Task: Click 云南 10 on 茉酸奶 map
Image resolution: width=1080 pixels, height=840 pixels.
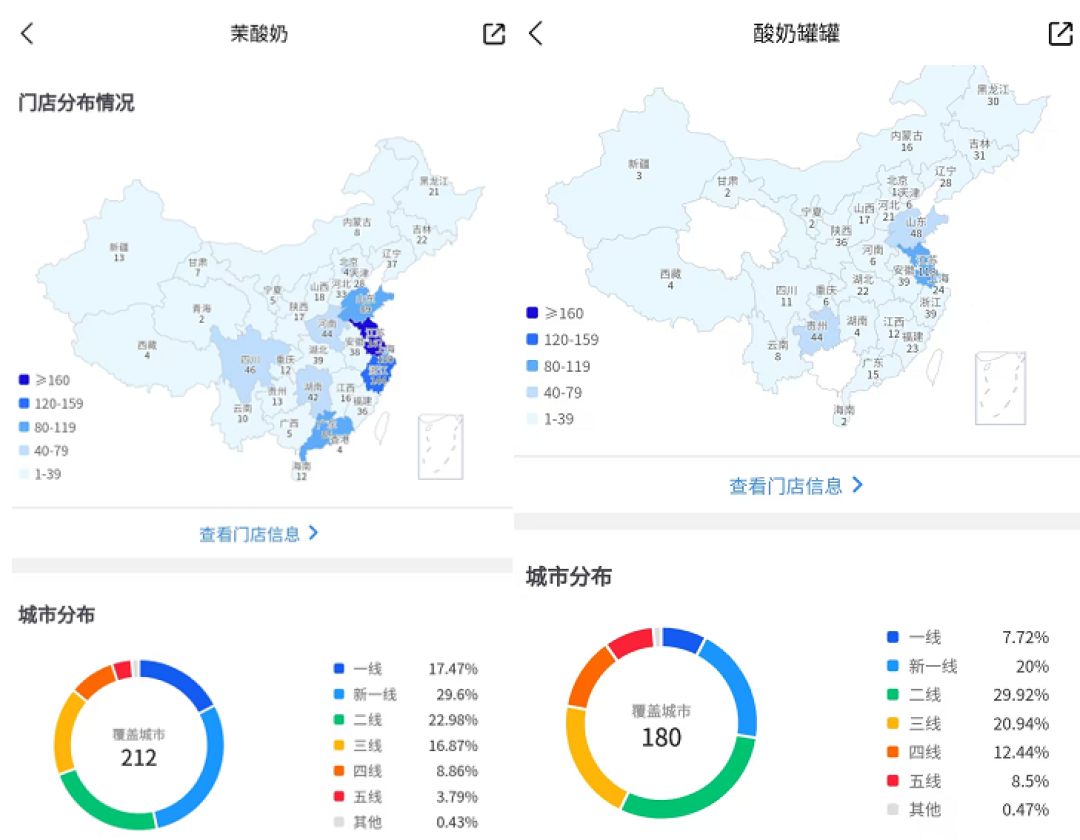Action: pyautogui.click(x=242, y=413)
